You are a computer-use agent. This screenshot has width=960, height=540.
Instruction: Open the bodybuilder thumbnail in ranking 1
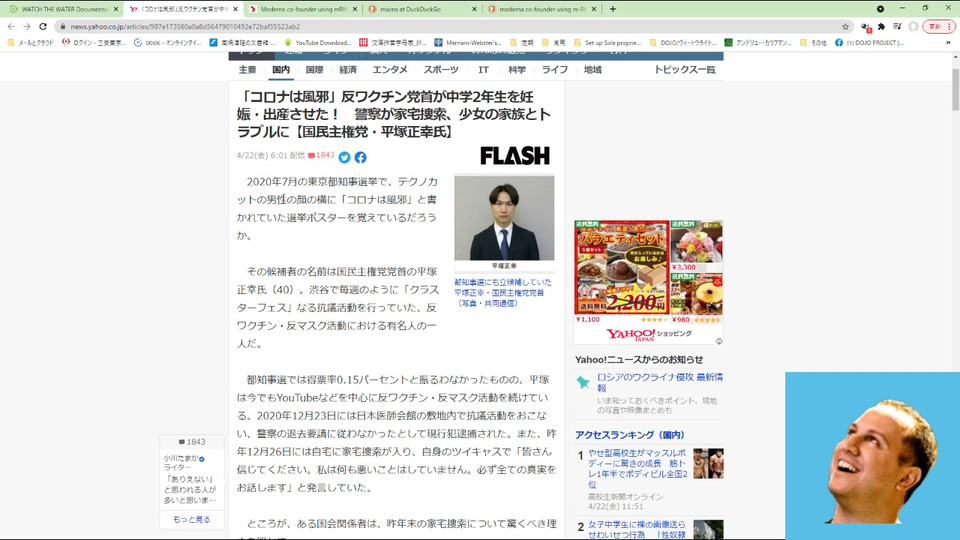pyautogui.click(x=708, y=463)
